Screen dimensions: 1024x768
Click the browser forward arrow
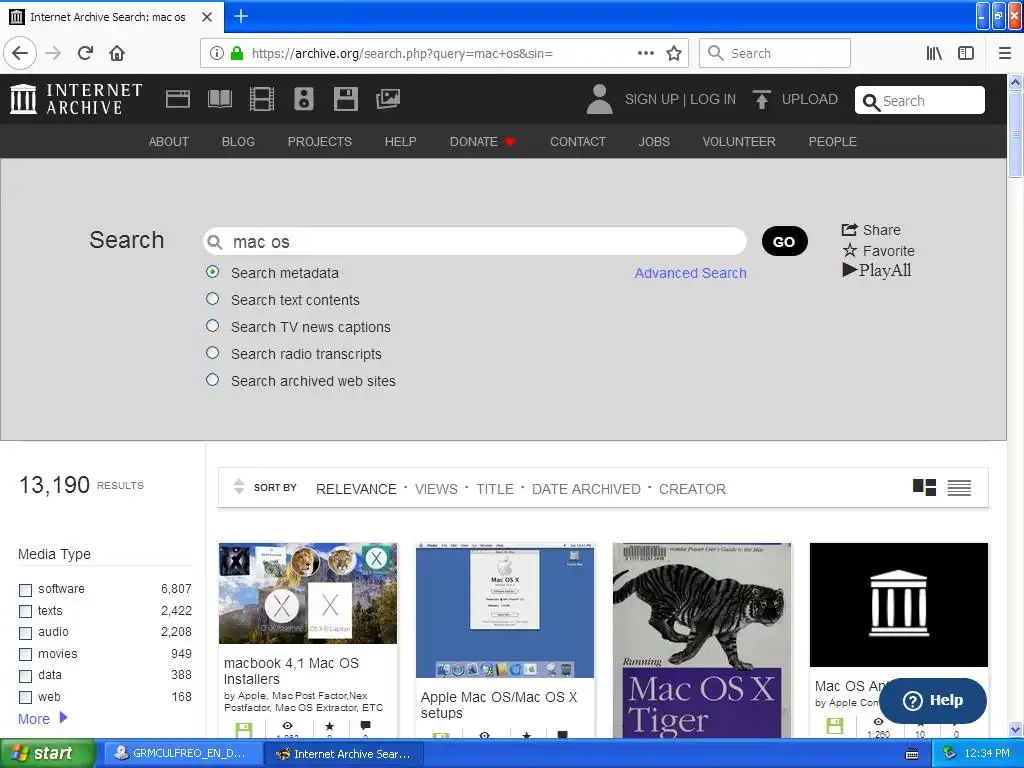click(54, 53)
